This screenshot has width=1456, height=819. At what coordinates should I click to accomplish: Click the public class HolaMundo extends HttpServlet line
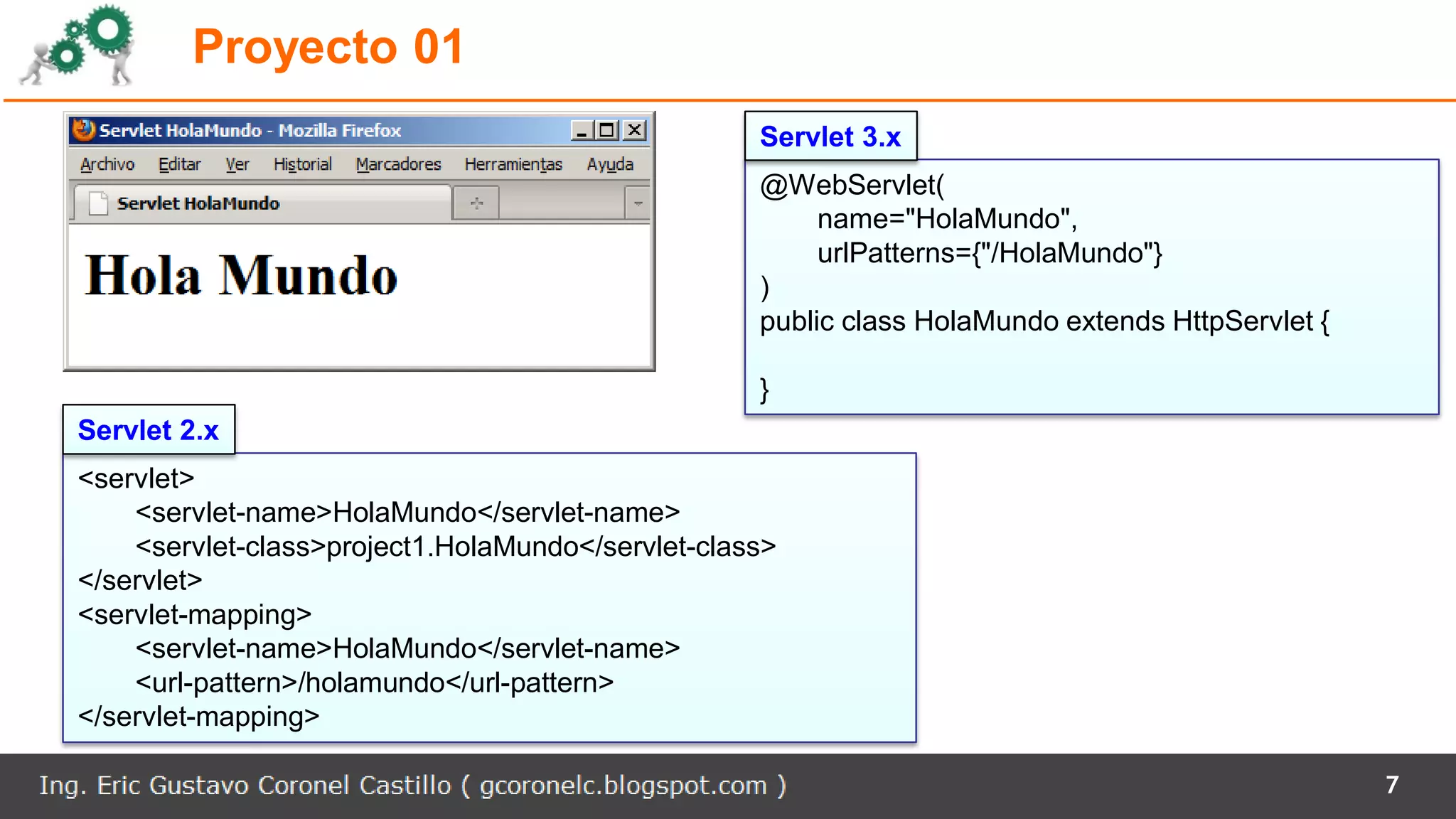(1044, 321)
